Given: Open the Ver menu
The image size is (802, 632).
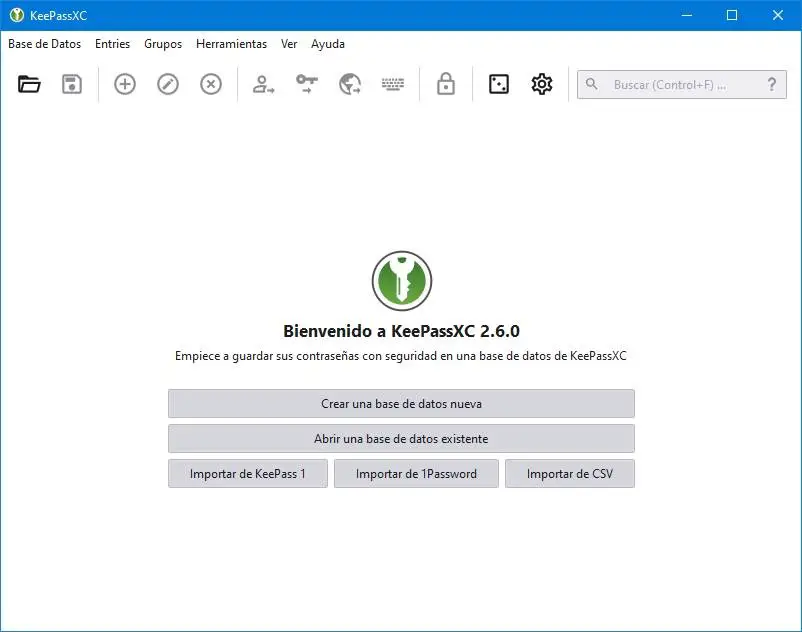Looking at the screenshot, I should tap(289, 44).
